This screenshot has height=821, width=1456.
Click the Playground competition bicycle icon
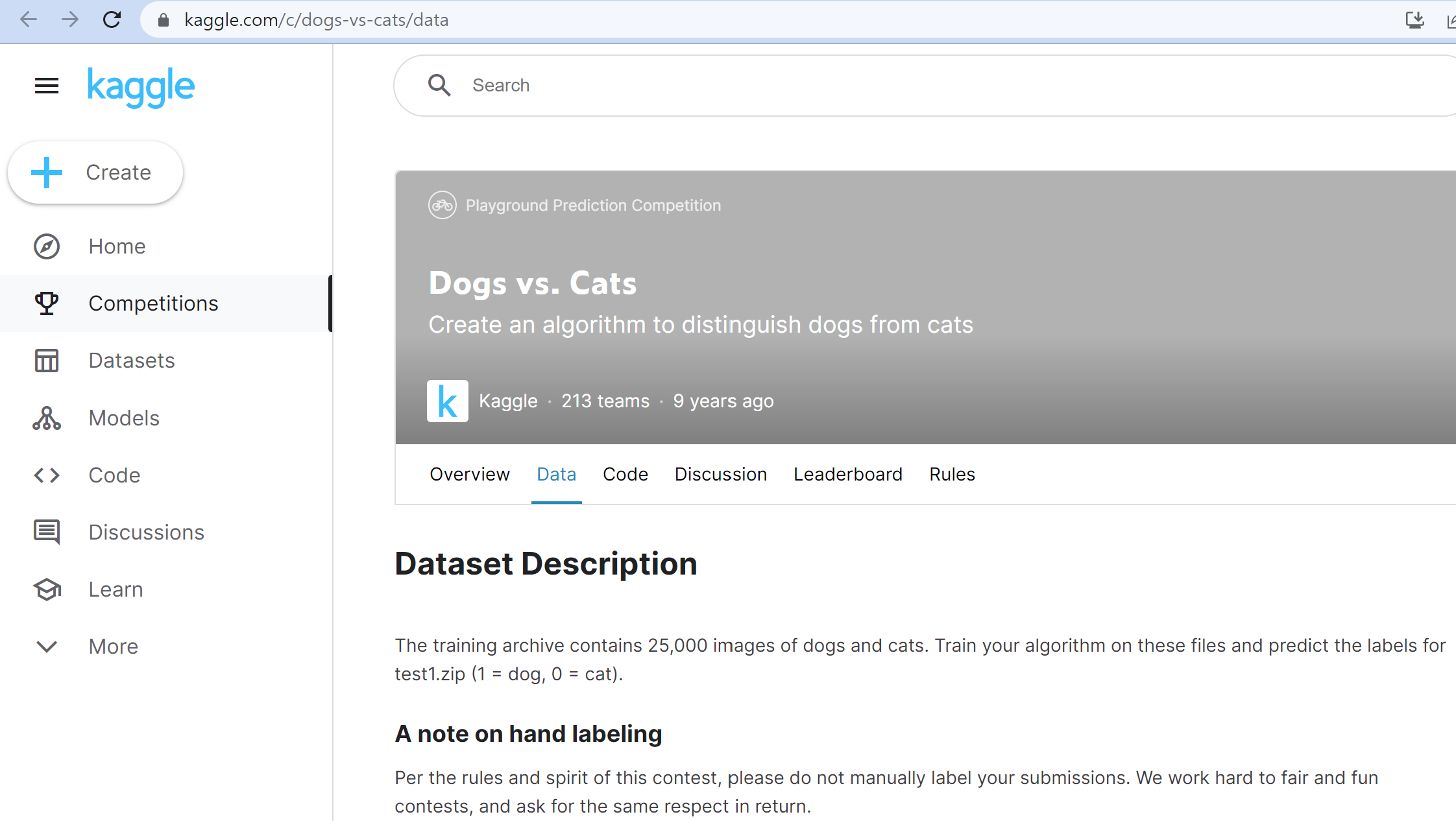pos(443,206)
